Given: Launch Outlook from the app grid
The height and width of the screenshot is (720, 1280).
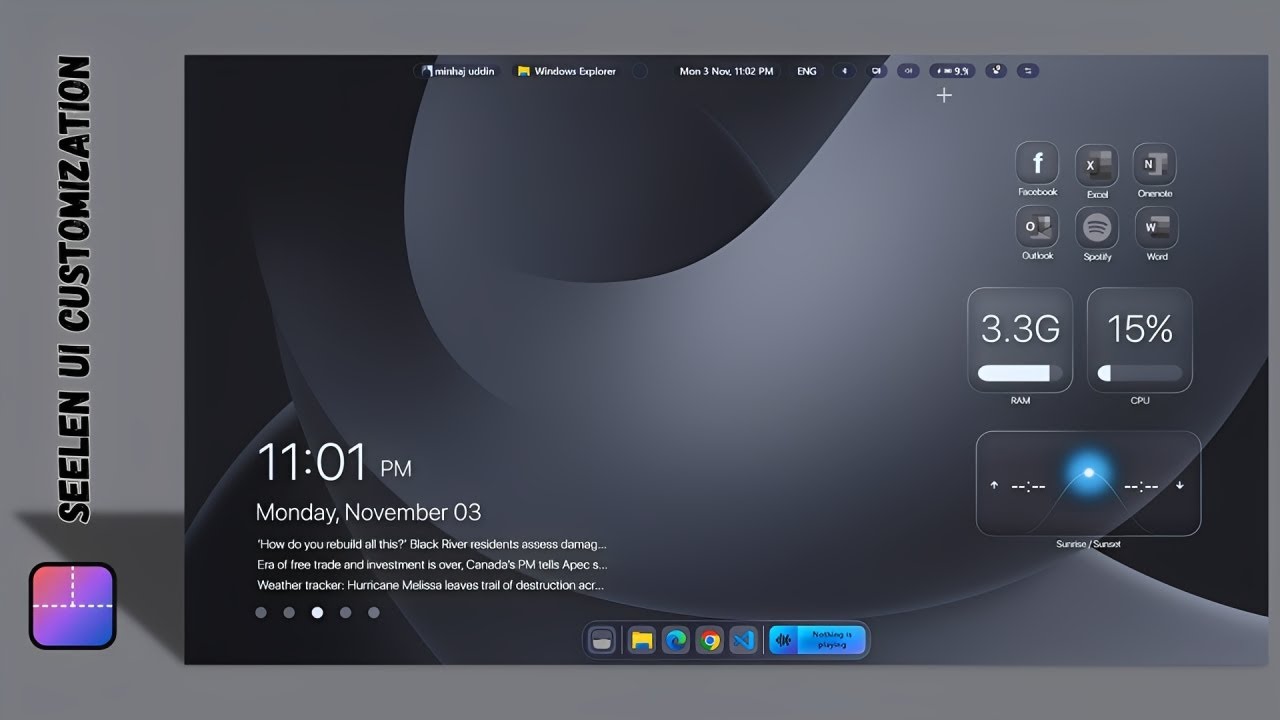Looking at the screenshot, I should (1037, 228).
